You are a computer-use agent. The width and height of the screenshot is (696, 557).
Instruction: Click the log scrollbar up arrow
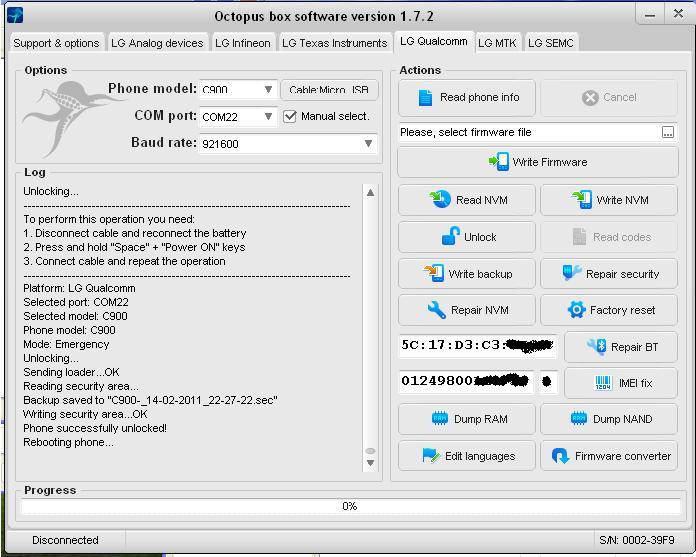[x=370, y=192]
